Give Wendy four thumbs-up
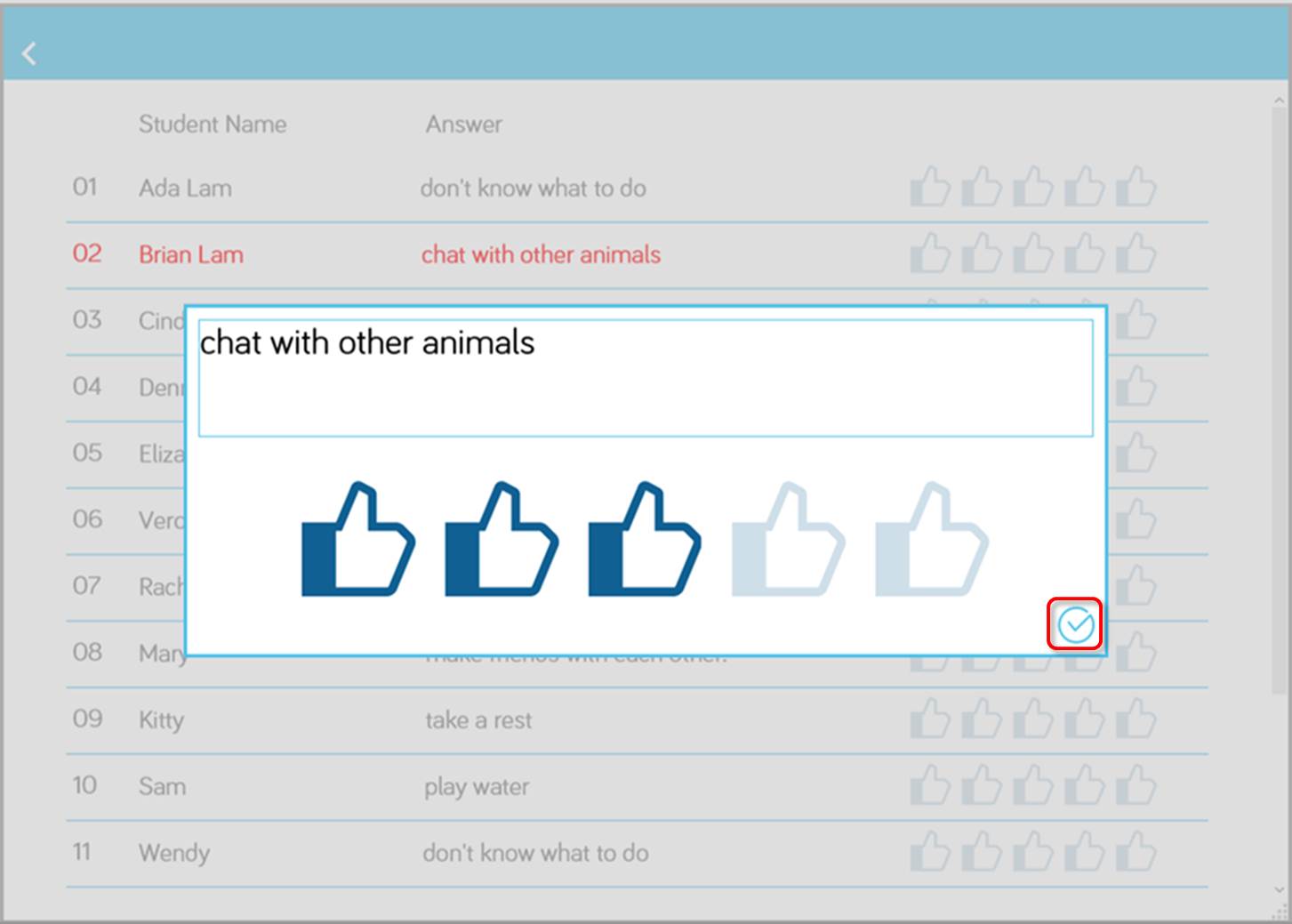1292x924 pixels. click(x=1085, y=852)
